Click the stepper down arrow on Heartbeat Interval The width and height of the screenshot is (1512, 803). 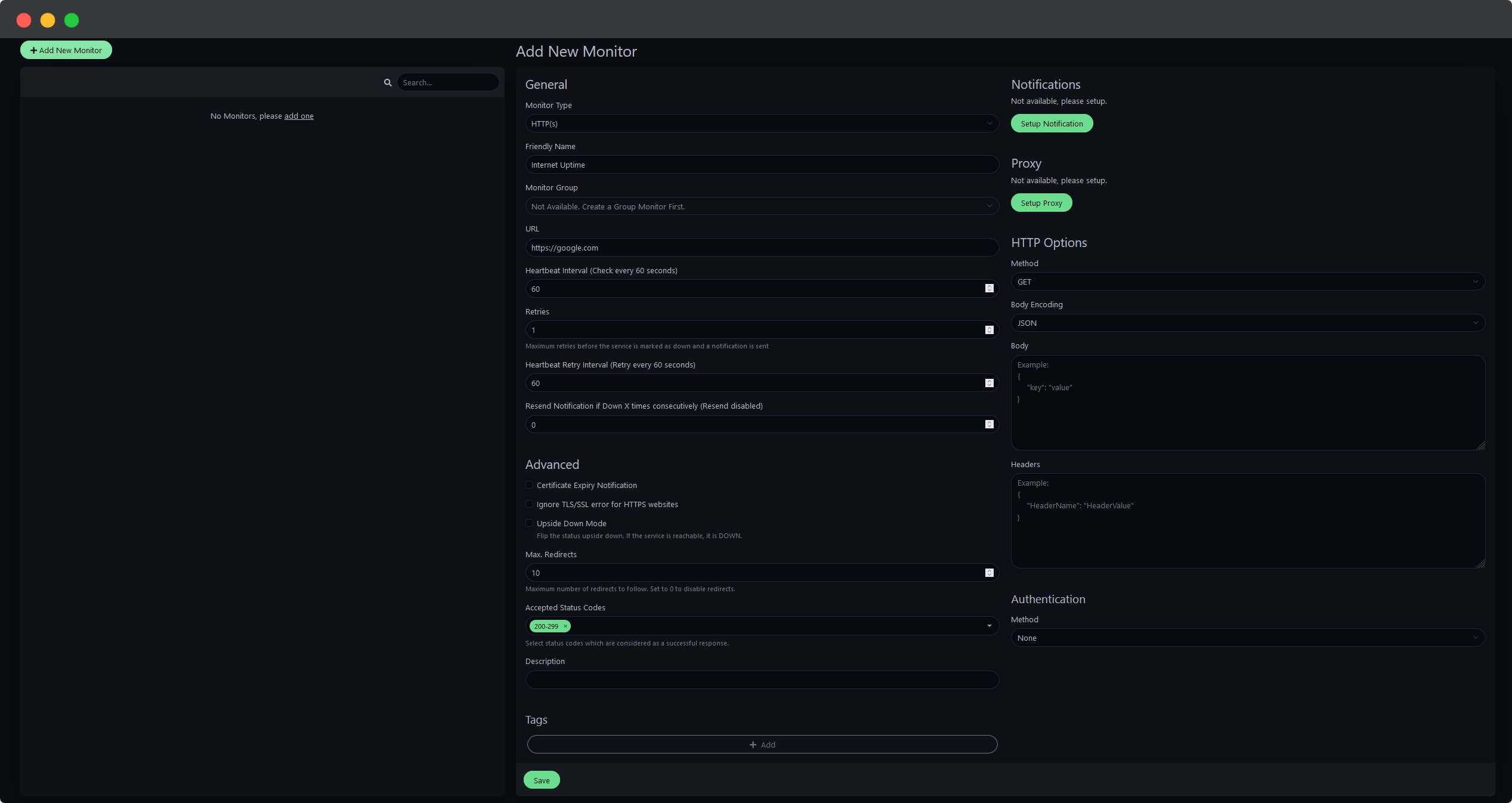(989, 291)
